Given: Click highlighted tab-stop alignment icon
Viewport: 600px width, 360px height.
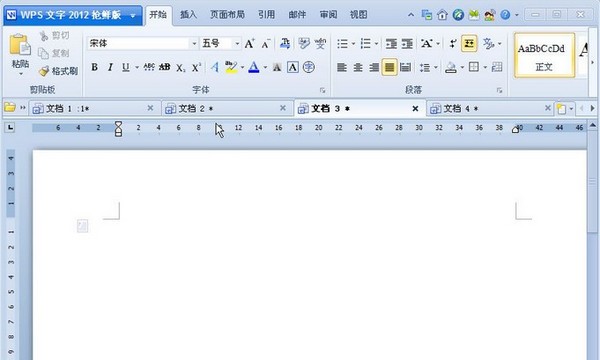Looking at the screenshot, I should (469, 44).
